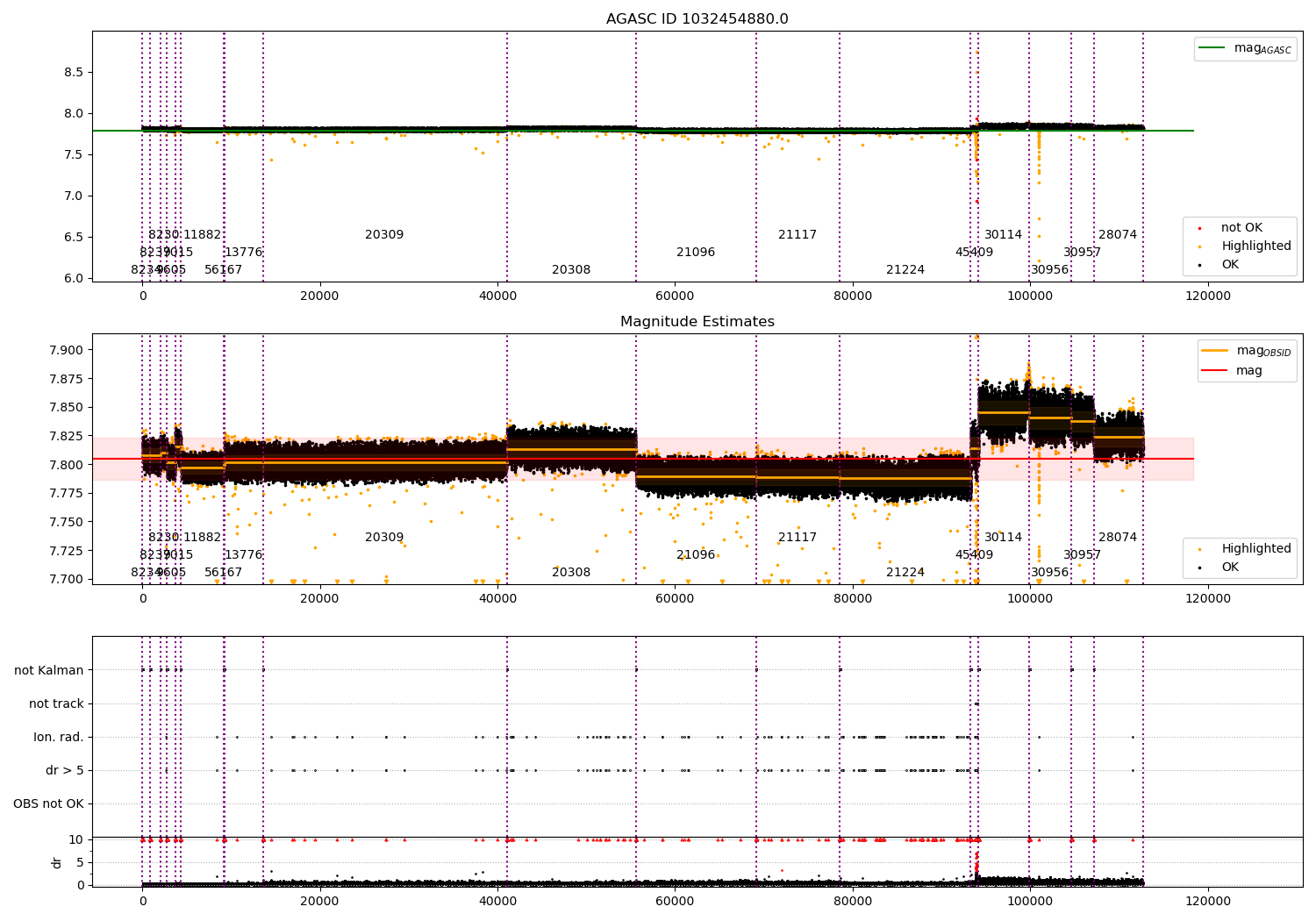Click OBSID label 21117 in the top plot
Screen dimensions: 1316x921
(x=797, y=235)
